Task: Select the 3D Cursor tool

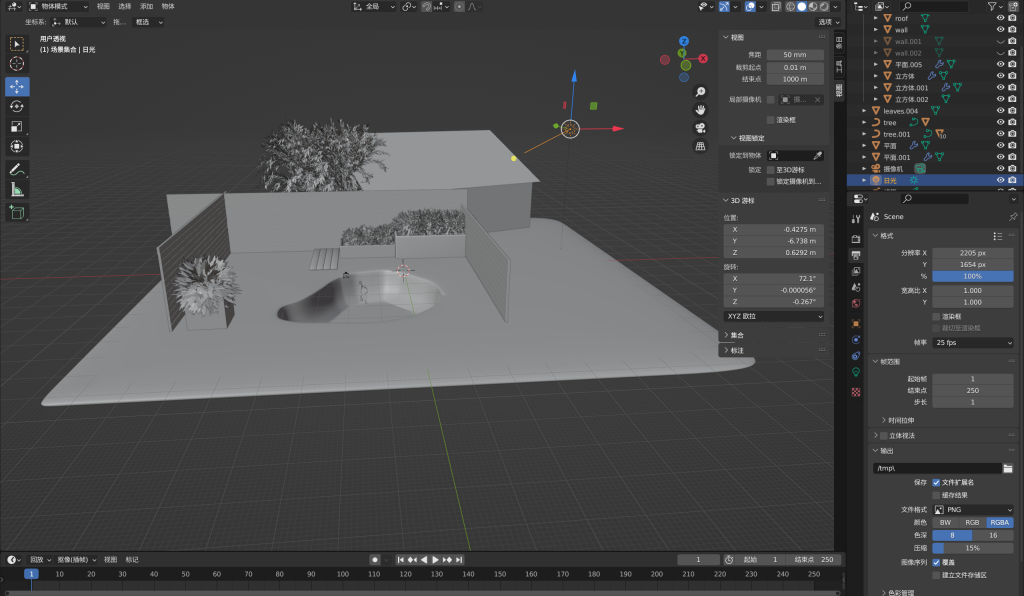Action: [17, 63]
